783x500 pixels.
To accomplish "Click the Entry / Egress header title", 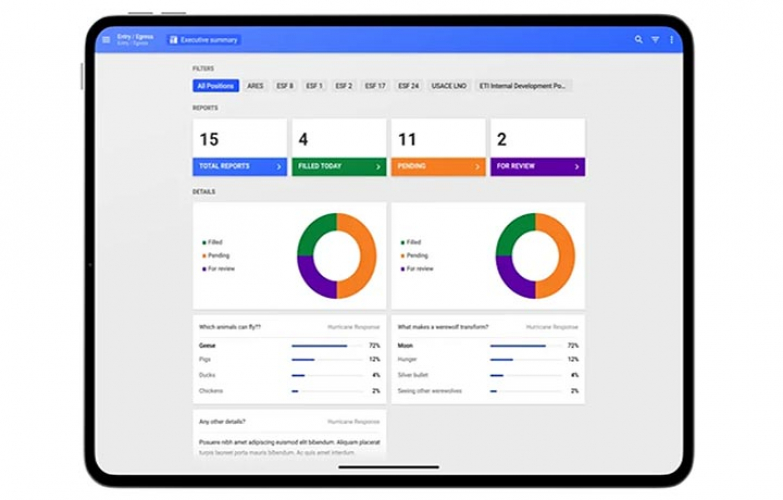I will pyautogui.click(x=135, y=37).
